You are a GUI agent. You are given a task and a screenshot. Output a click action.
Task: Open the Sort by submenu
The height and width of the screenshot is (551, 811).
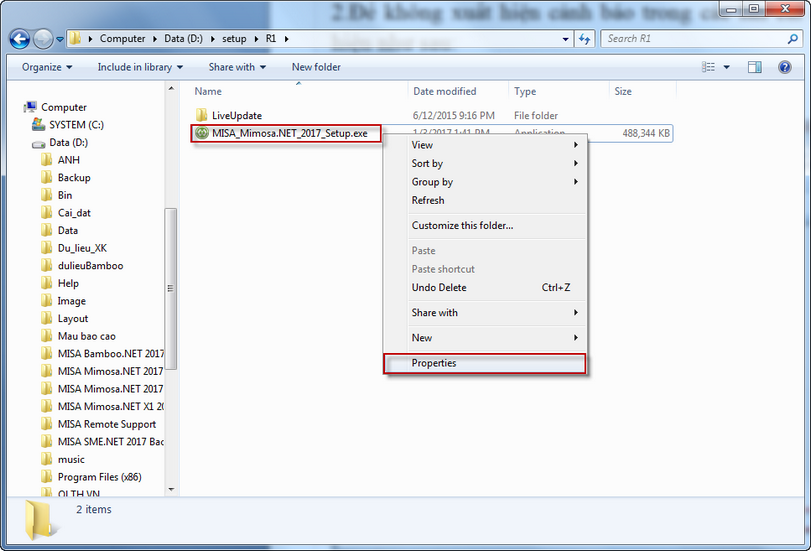click(495, 163)
